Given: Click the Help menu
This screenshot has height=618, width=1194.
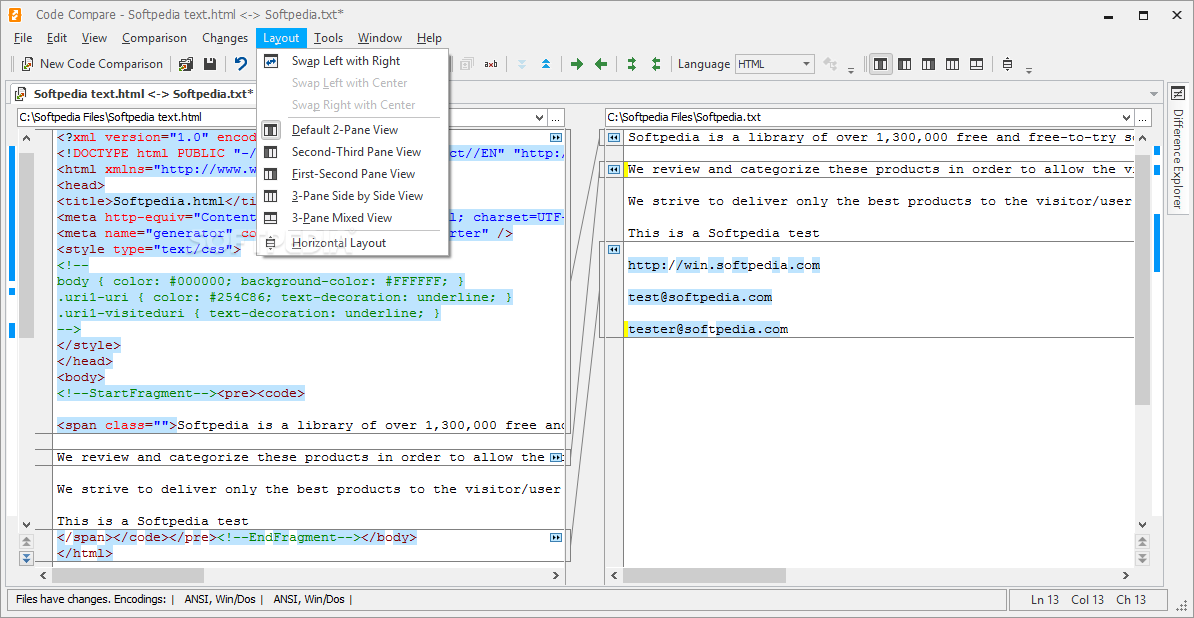Looking at the screenshot, I should [429, 38].
